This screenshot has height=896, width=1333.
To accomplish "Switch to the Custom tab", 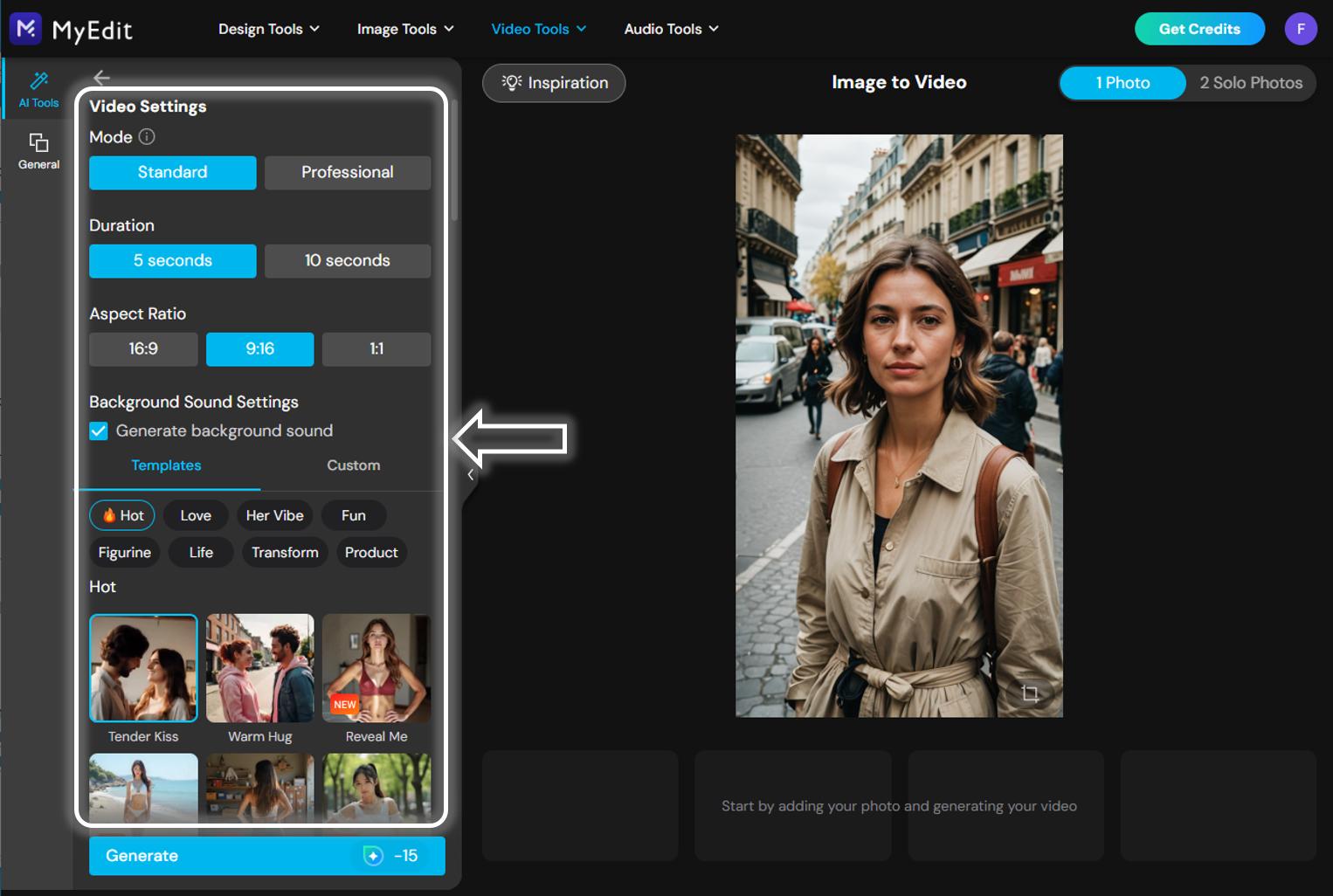I will coord(353,465).
